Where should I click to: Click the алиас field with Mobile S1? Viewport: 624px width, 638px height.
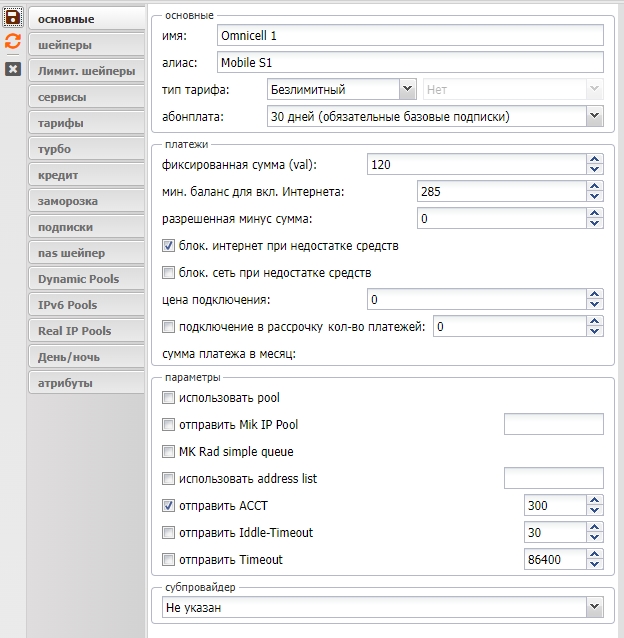point(410,62)
